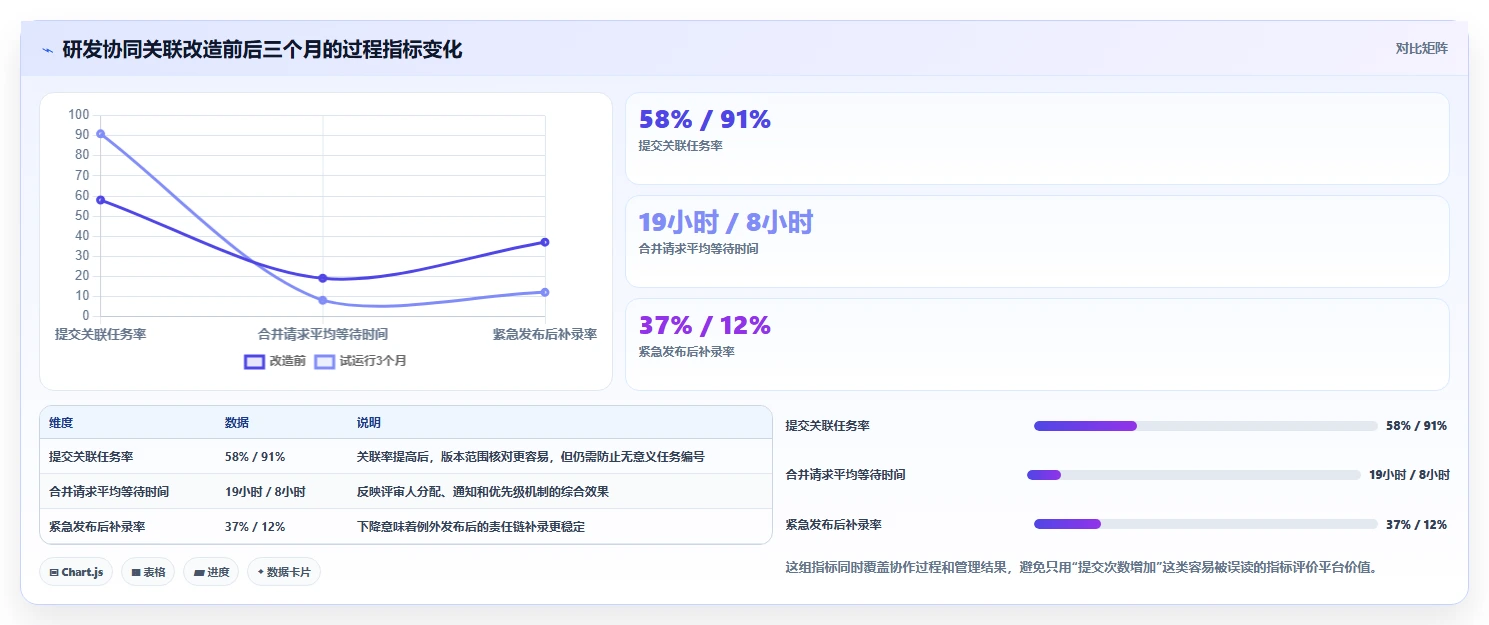Click the table cell 提交关联任务率

(91, 457)
